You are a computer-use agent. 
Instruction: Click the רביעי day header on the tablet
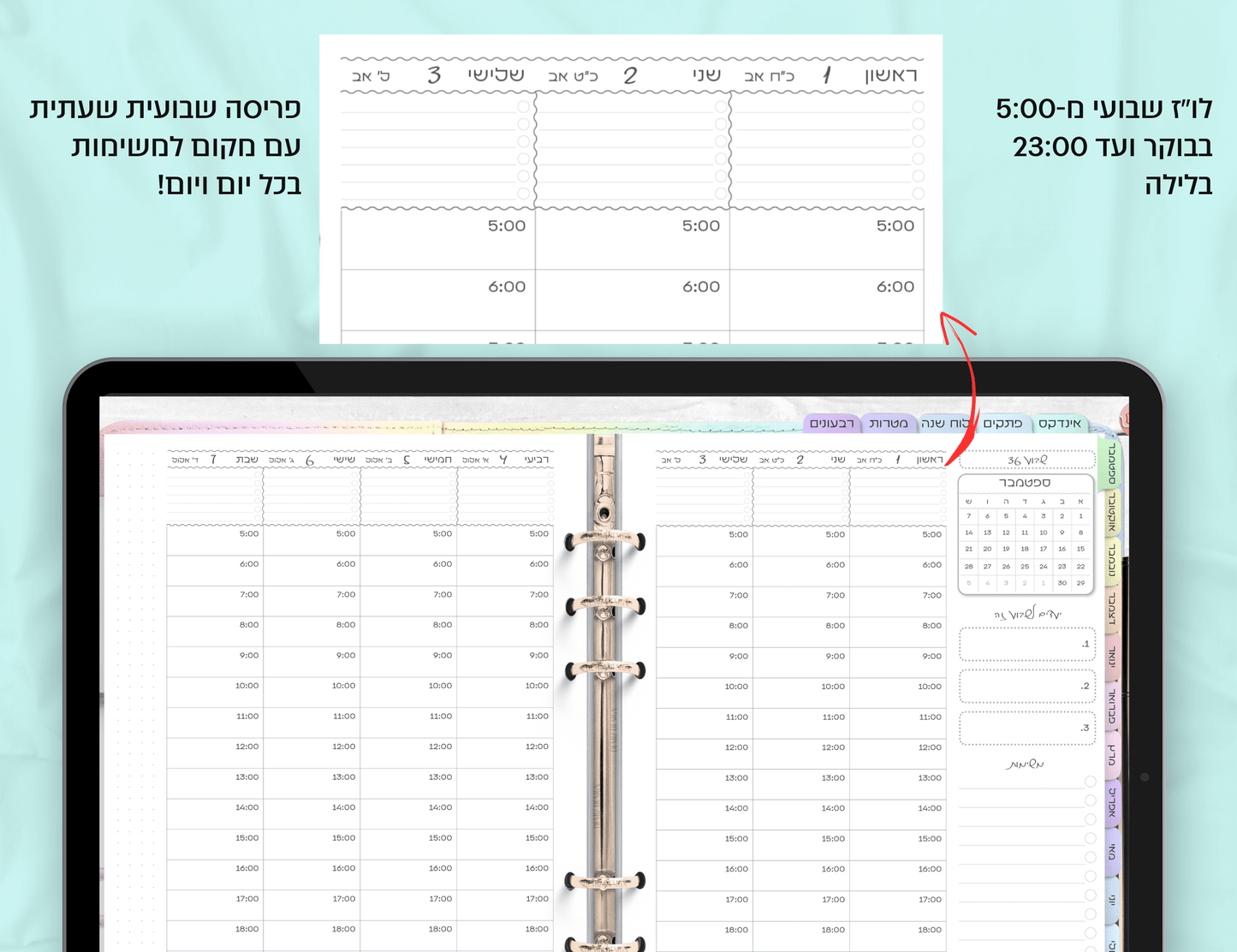[x=537, y=460]
